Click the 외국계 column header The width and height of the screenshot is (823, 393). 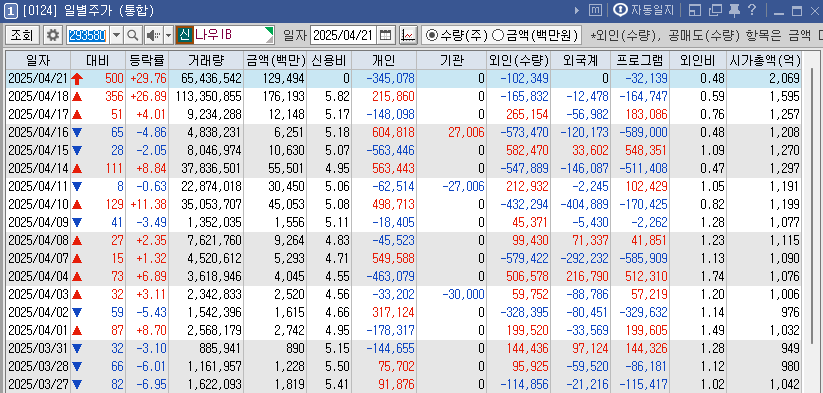(x=581, y=60)
